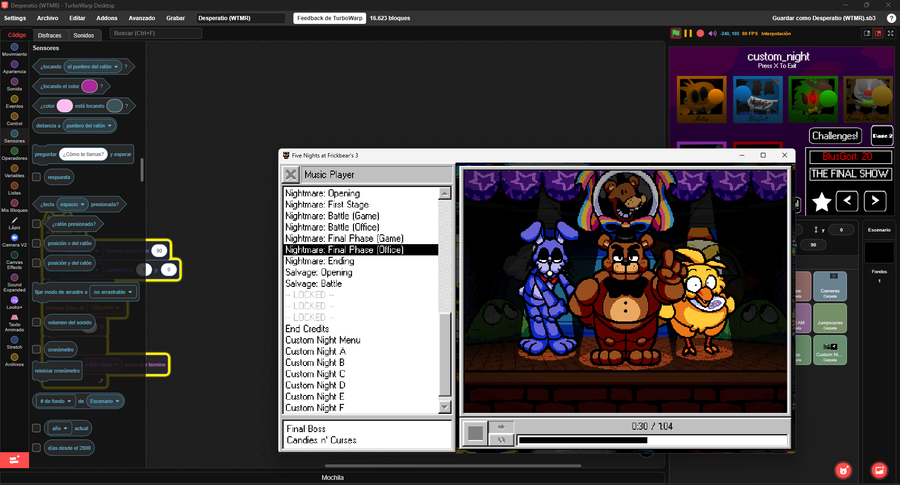Toggle the días desde el 2000 checkbox

click(x=36, y=448)
